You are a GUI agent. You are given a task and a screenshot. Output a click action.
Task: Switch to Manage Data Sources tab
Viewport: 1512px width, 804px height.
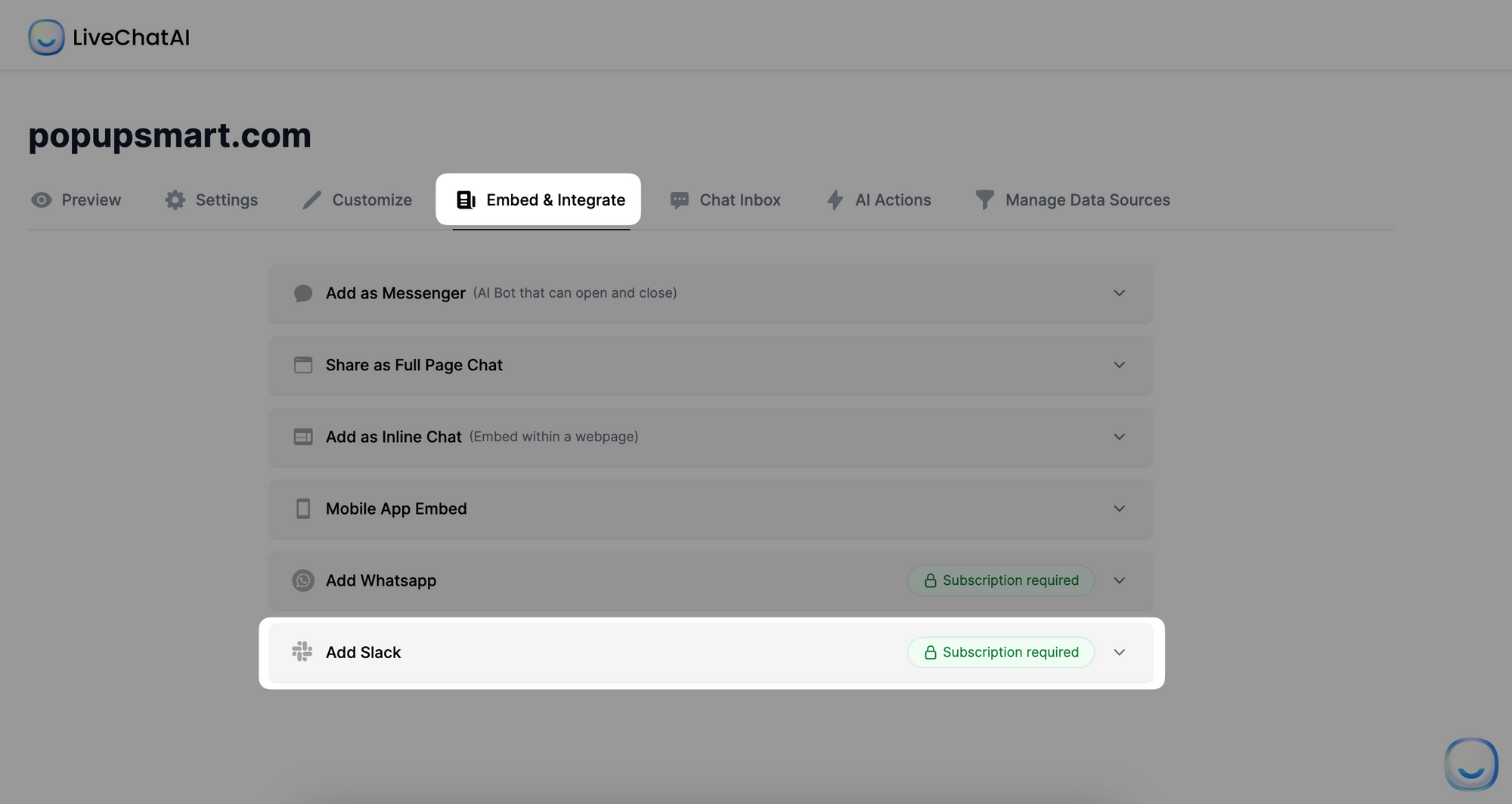click(1073, 200)
